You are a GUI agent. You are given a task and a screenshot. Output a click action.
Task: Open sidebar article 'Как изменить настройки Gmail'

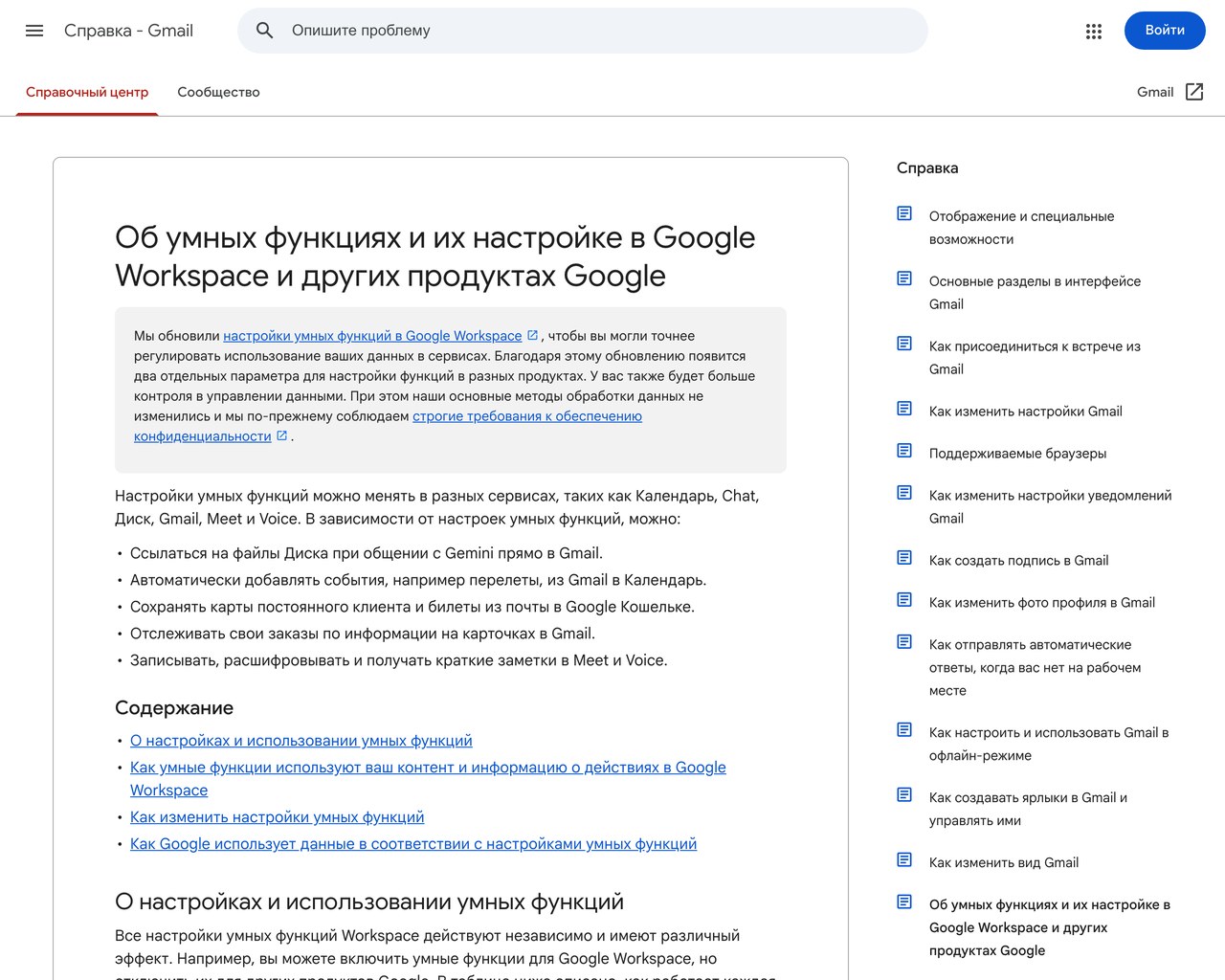pos(1026,412)
